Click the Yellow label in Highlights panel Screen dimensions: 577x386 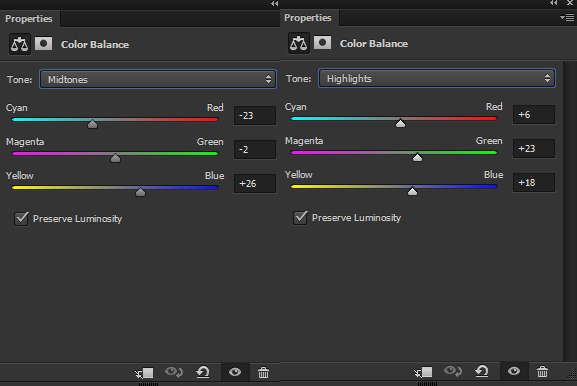click(298, 174)
